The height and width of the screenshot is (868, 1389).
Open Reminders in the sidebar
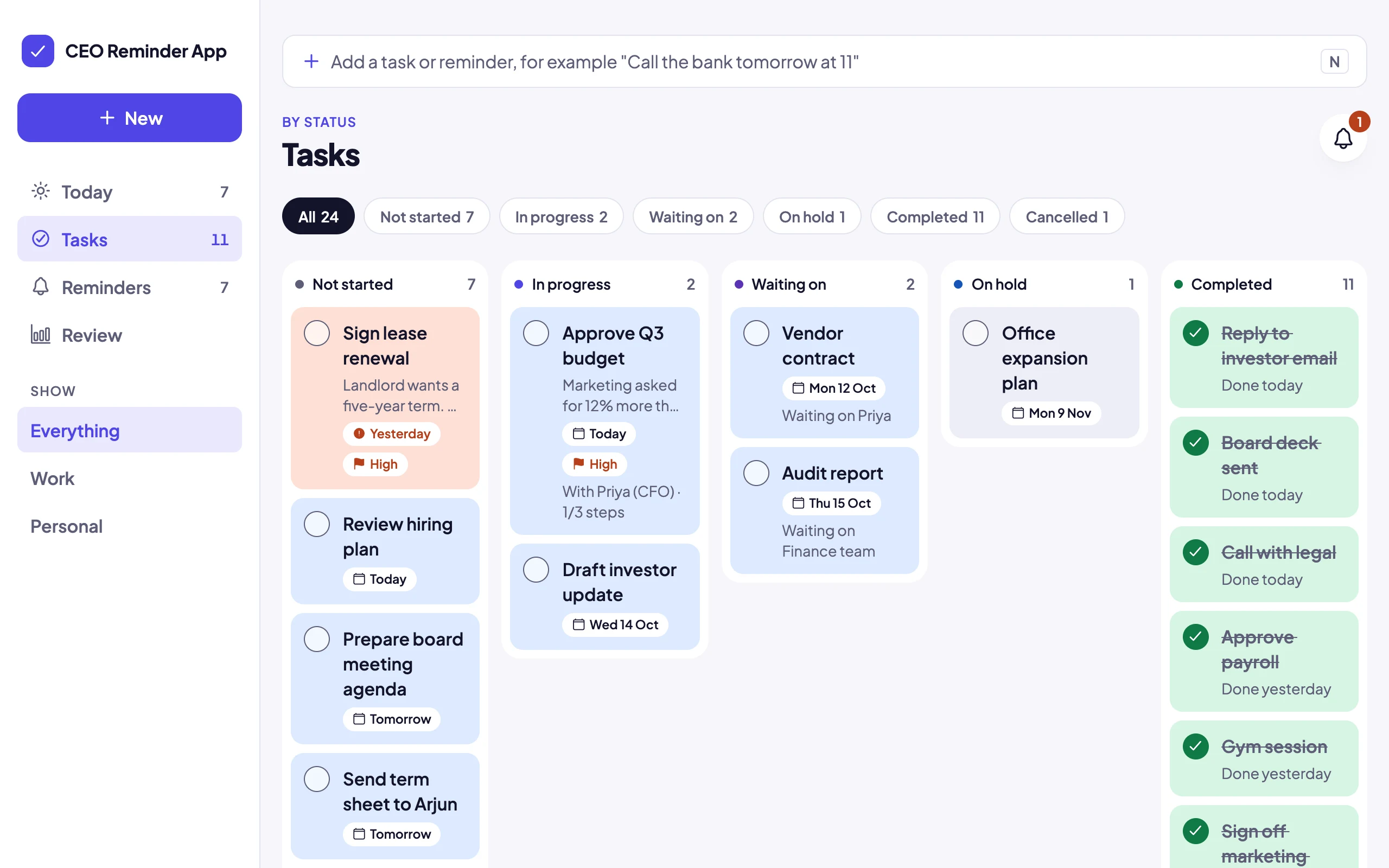coord(130,287)
